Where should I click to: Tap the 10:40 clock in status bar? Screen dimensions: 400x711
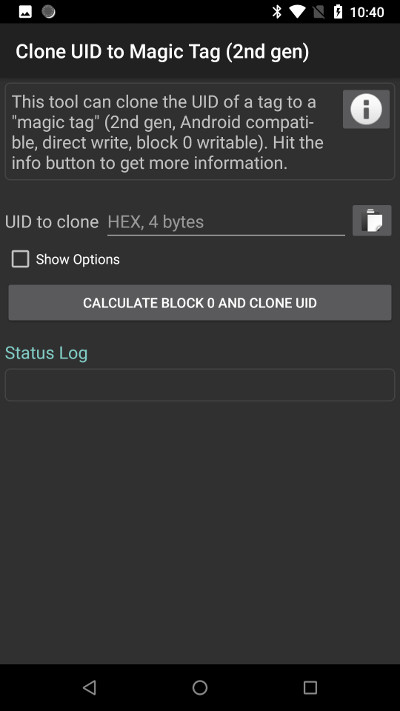[x=367, y=12]
